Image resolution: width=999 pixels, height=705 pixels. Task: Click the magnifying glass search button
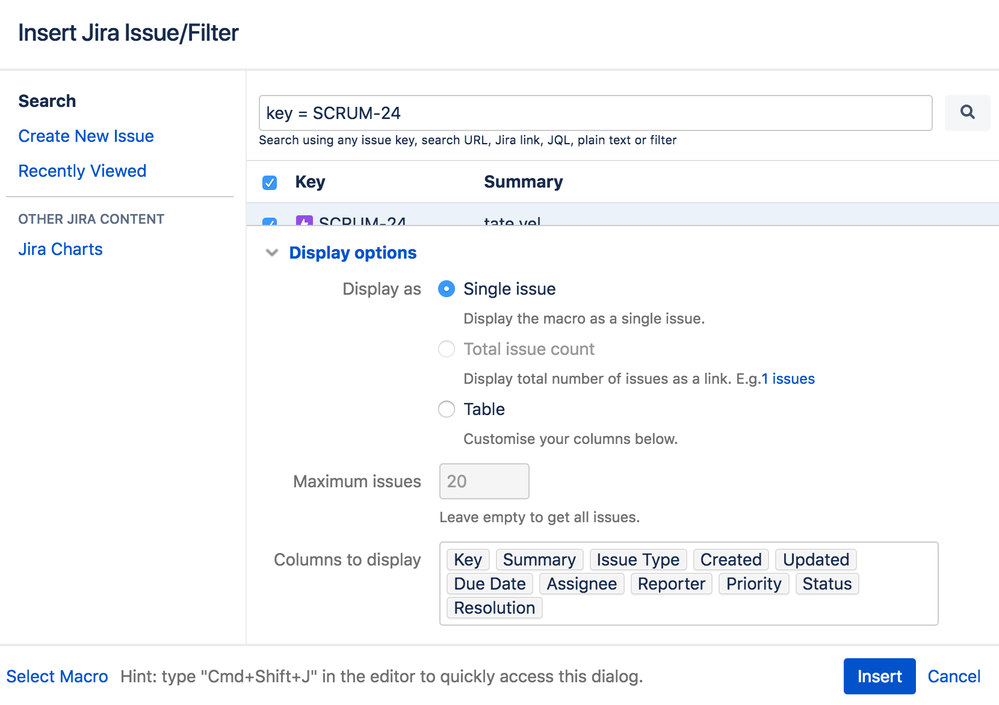click(967, 113)
